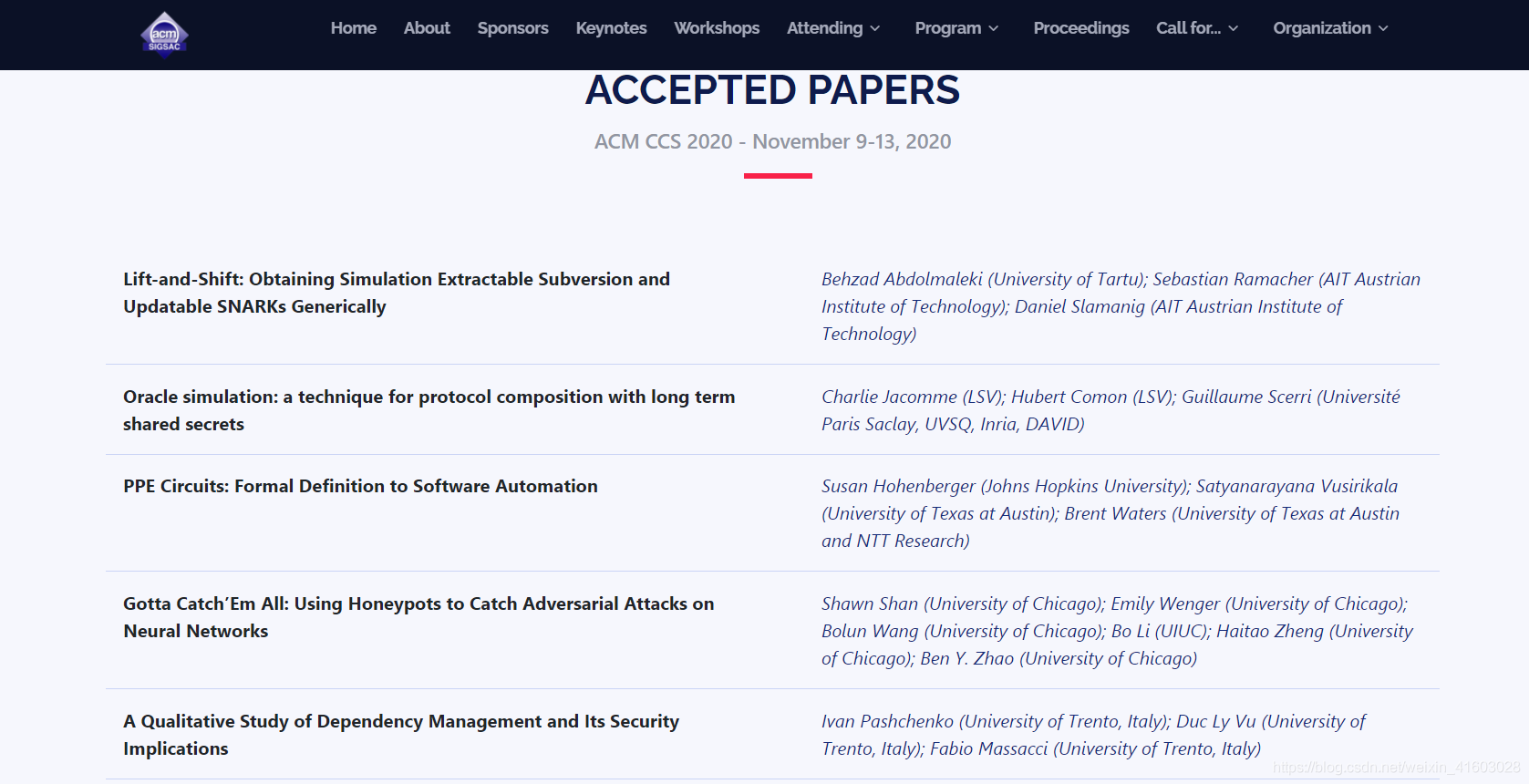Click the Charlie Jacomme authors entry
The height and width of the screenshot is (784, 1529).
click(1111, 410)
